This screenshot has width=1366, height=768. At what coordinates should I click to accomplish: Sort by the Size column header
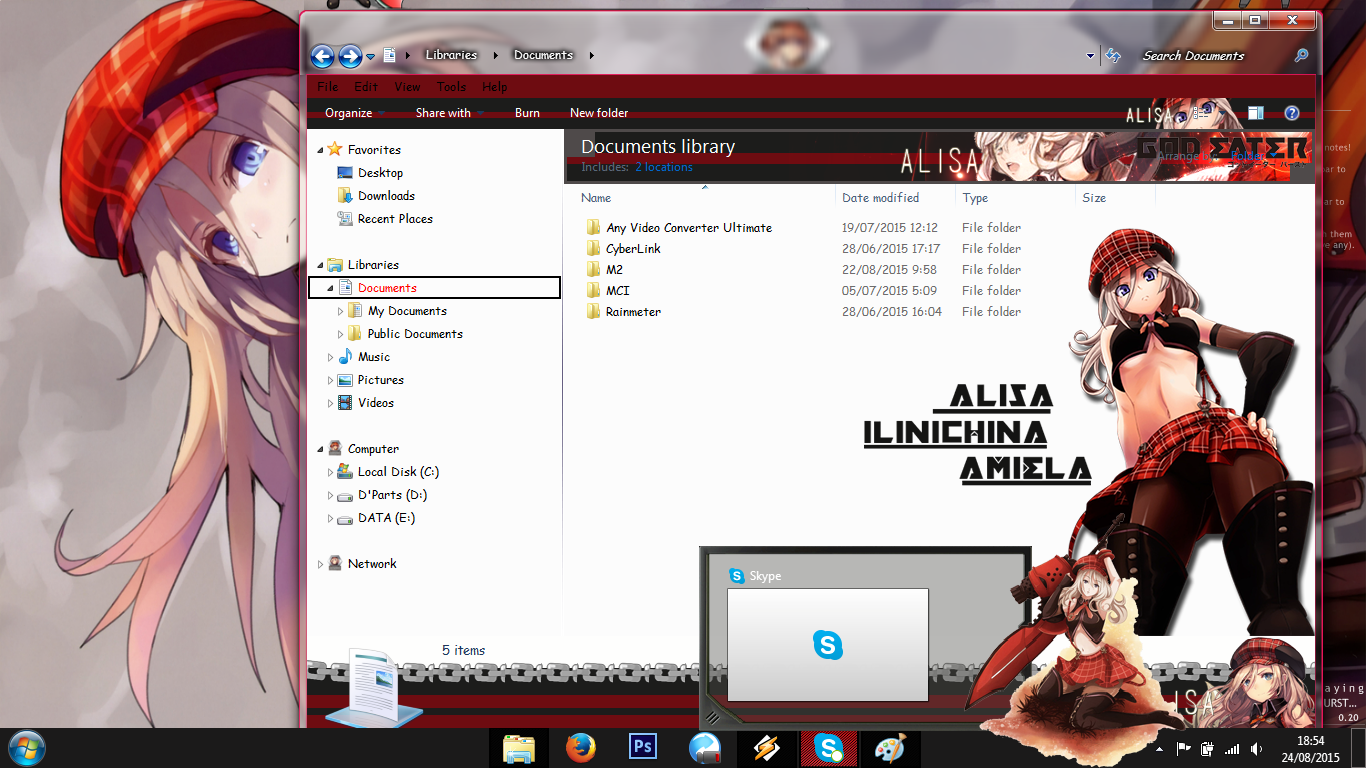click(x=1094, y=198)
